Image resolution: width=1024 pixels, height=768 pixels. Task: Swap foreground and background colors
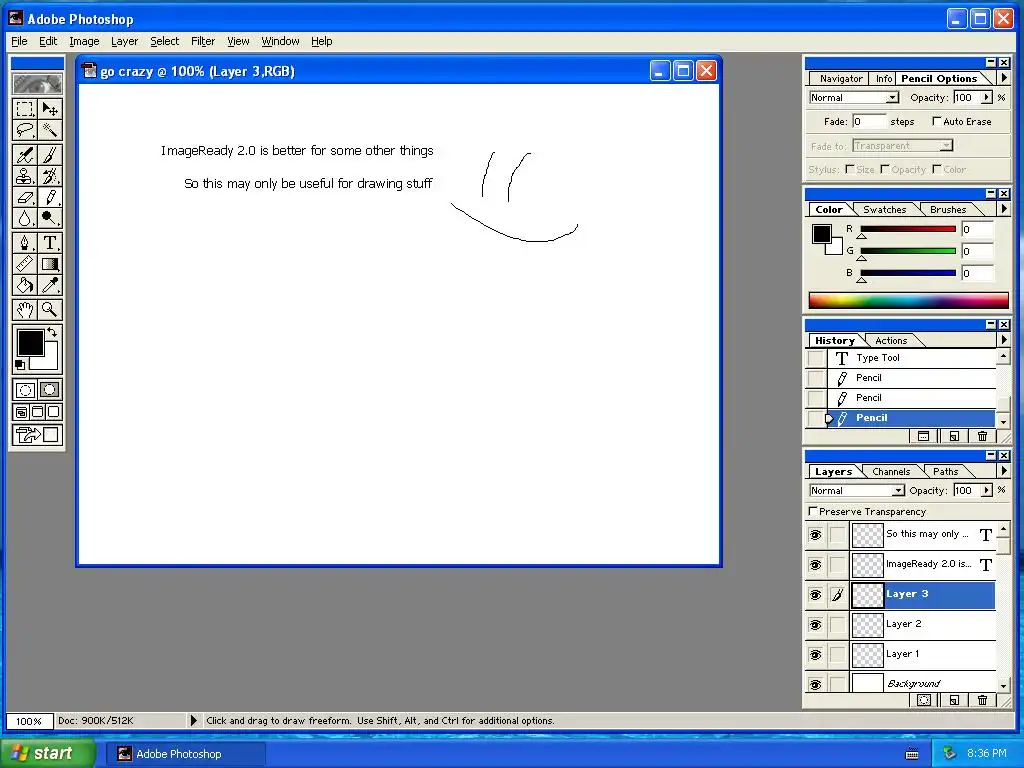[x=52, y=332]
